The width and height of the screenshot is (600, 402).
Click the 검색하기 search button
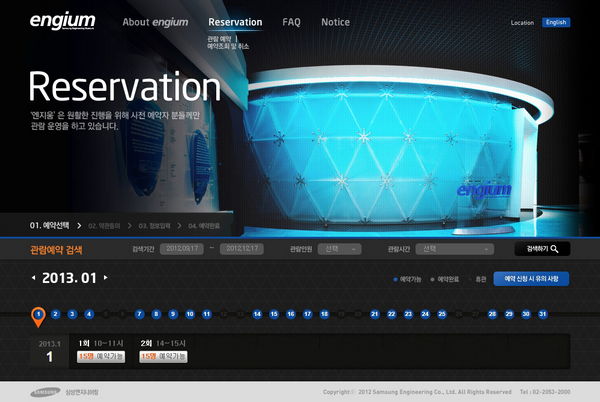(x=542, y=249)
